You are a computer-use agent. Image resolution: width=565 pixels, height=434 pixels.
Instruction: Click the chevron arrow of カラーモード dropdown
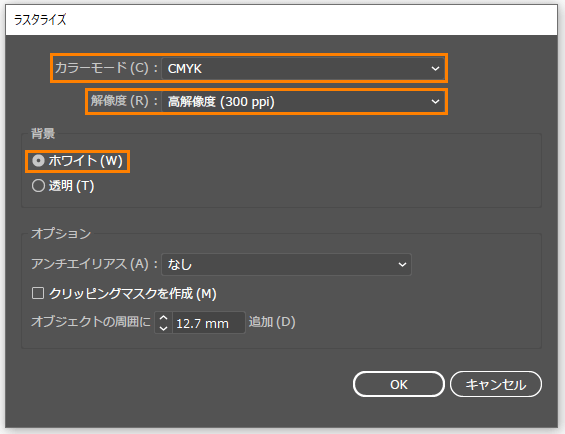(435, 68)
